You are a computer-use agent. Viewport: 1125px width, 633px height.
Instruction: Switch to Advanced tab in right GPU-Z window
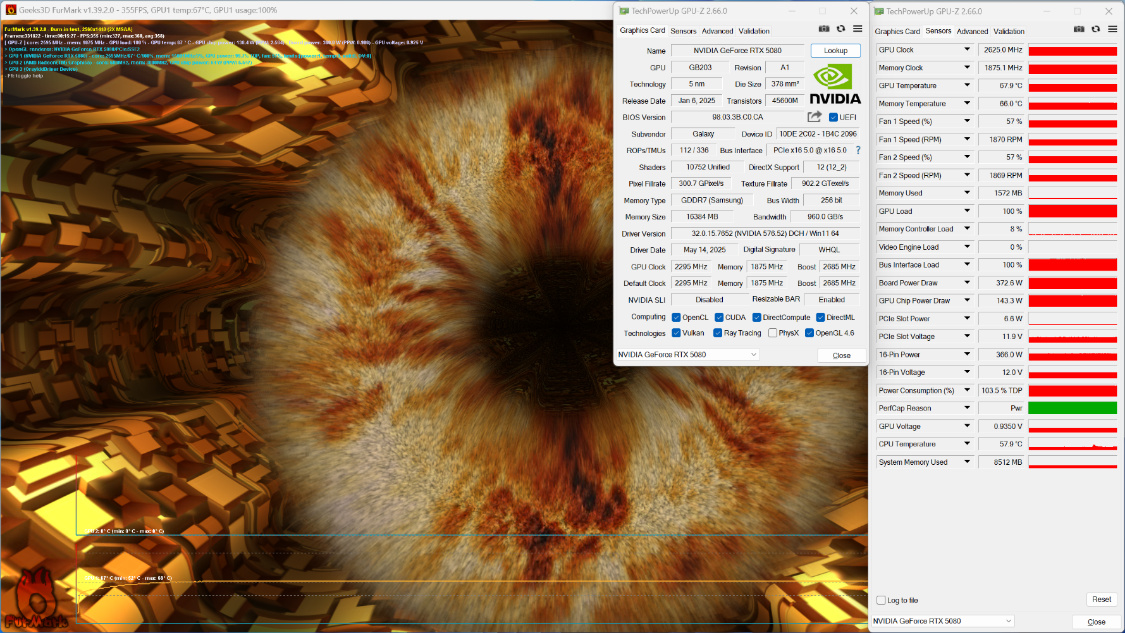pos(972,31)
